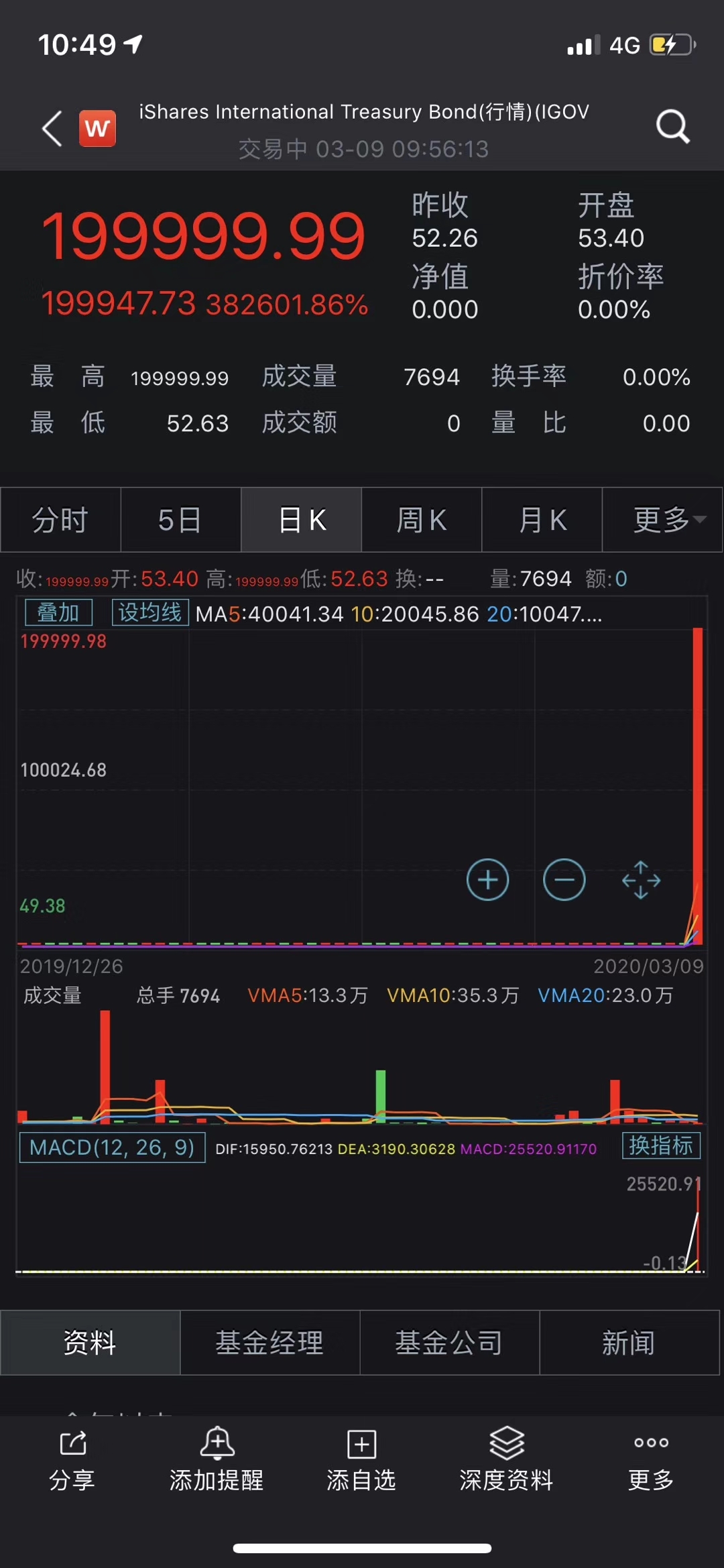Screen dimensions: 724x1568
Task: Tap 开盘 value 53.40 in header
Action: (611, 238)
